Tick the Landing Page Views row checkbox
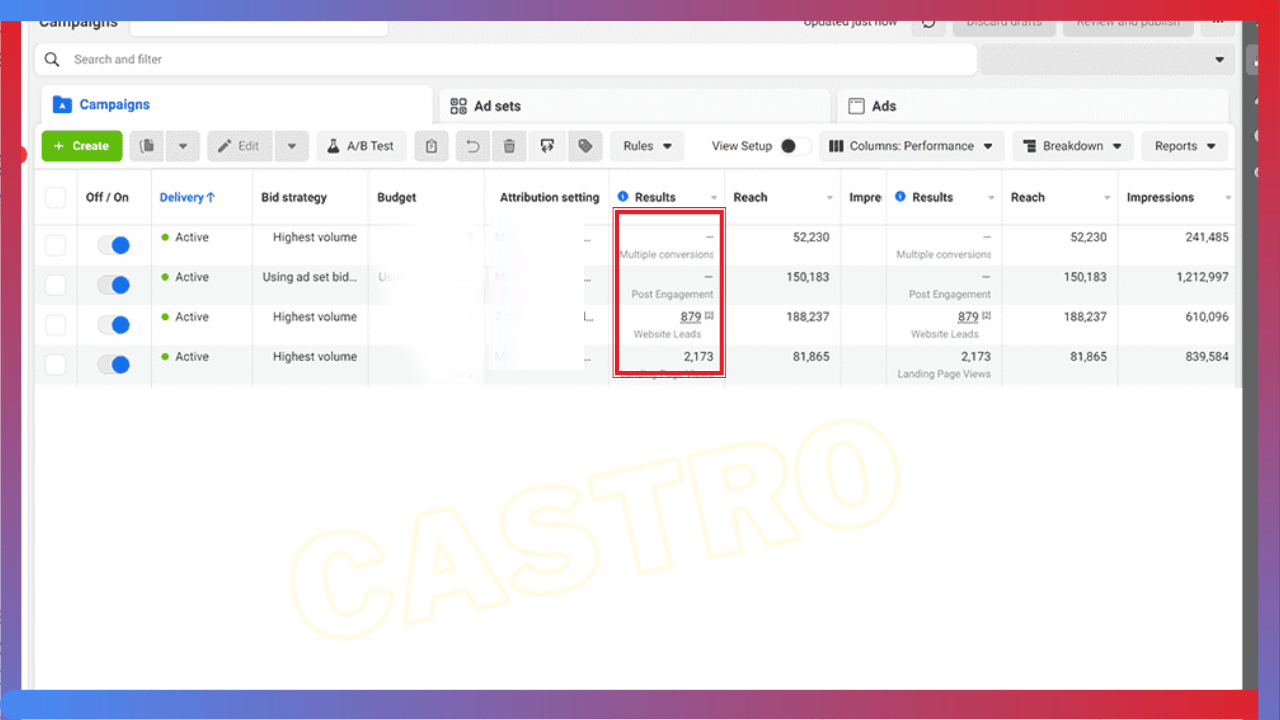This screenshot has width=1280, height=720. pos(56,365)
